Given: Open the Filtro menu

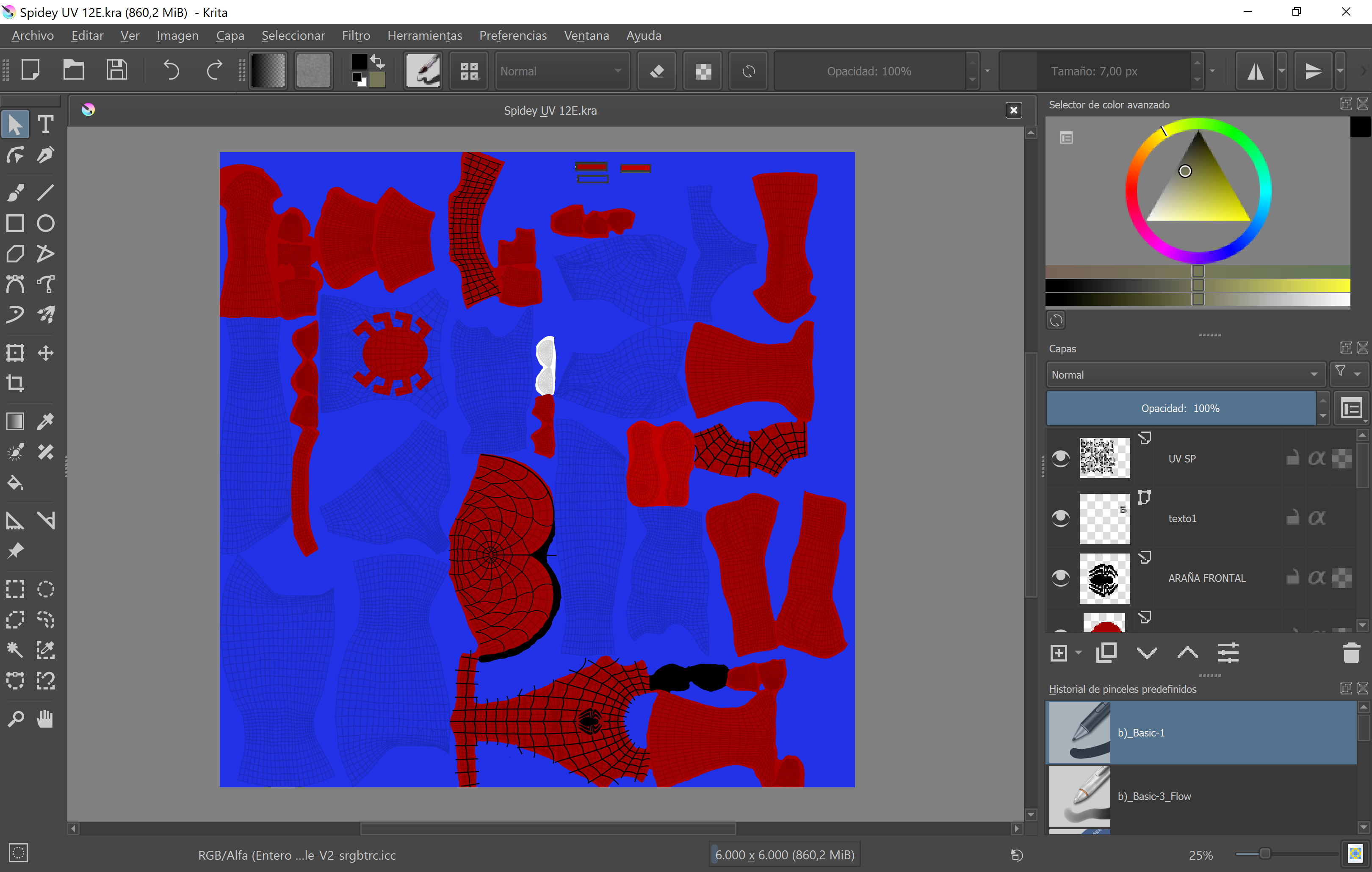Looking at the screenshot, I should [356, 35].
